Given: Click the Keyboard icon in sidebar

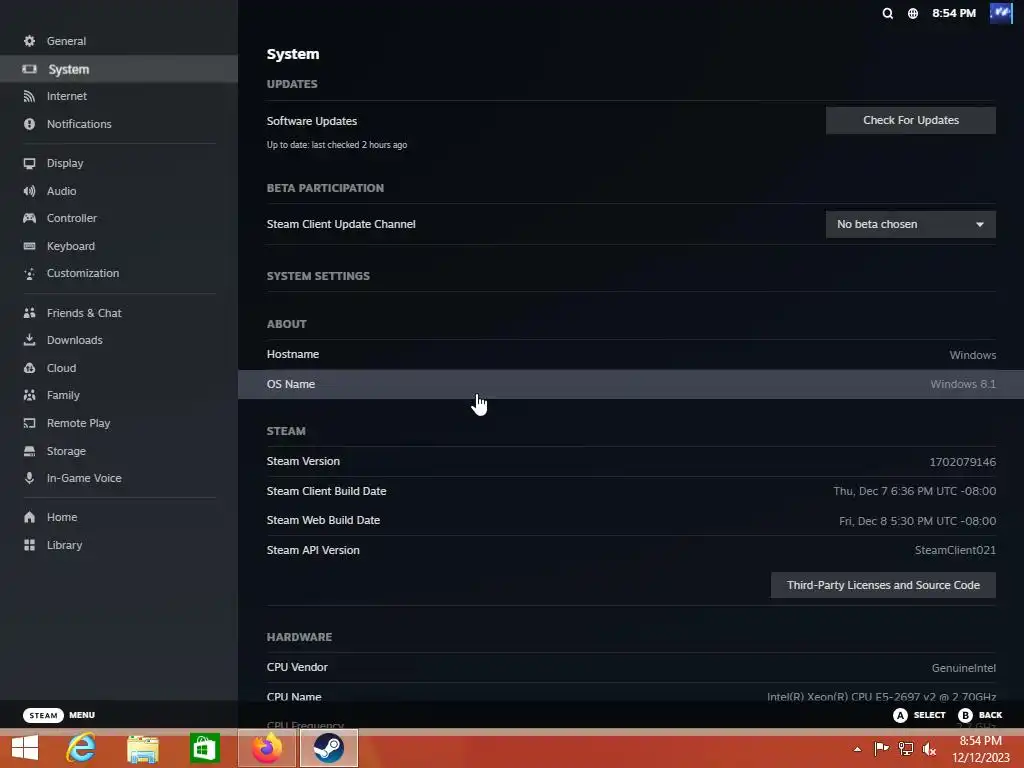Looking at the screenshot, I should pyautogui.click(x=29, y=246).
